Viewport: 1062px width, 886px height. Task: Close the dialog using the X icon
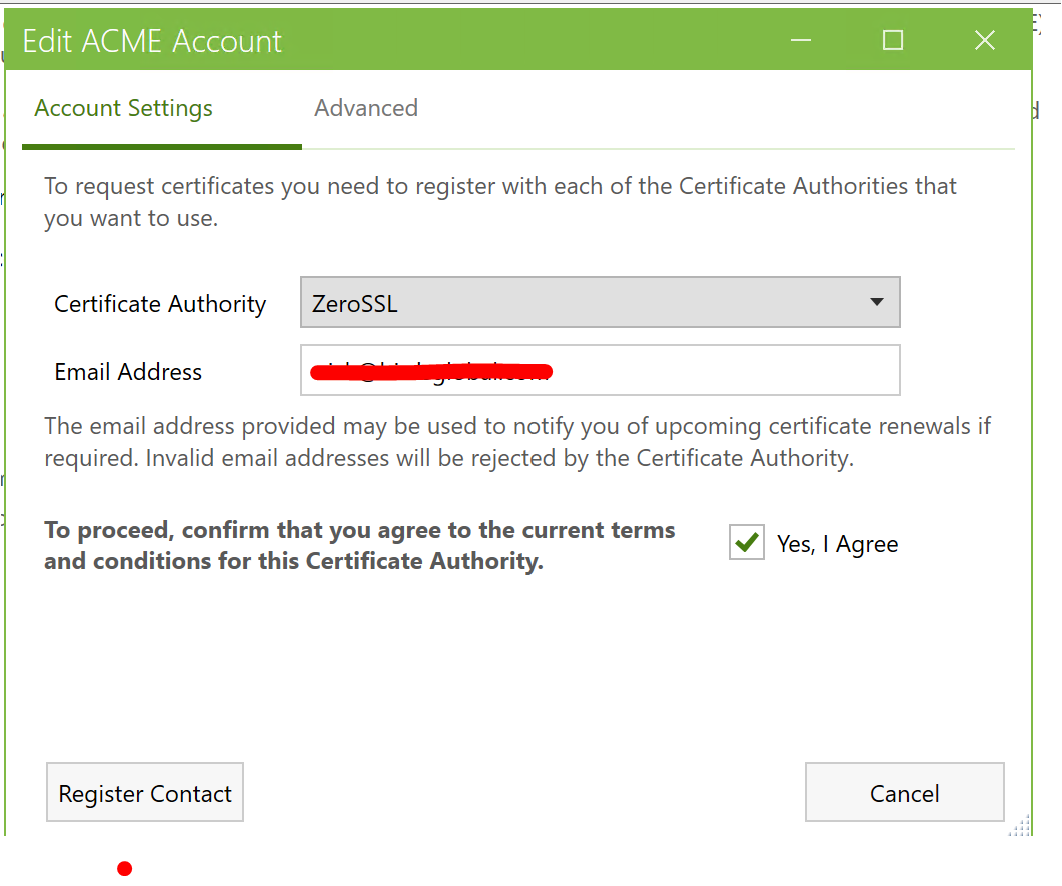click(x=985, y=40)
